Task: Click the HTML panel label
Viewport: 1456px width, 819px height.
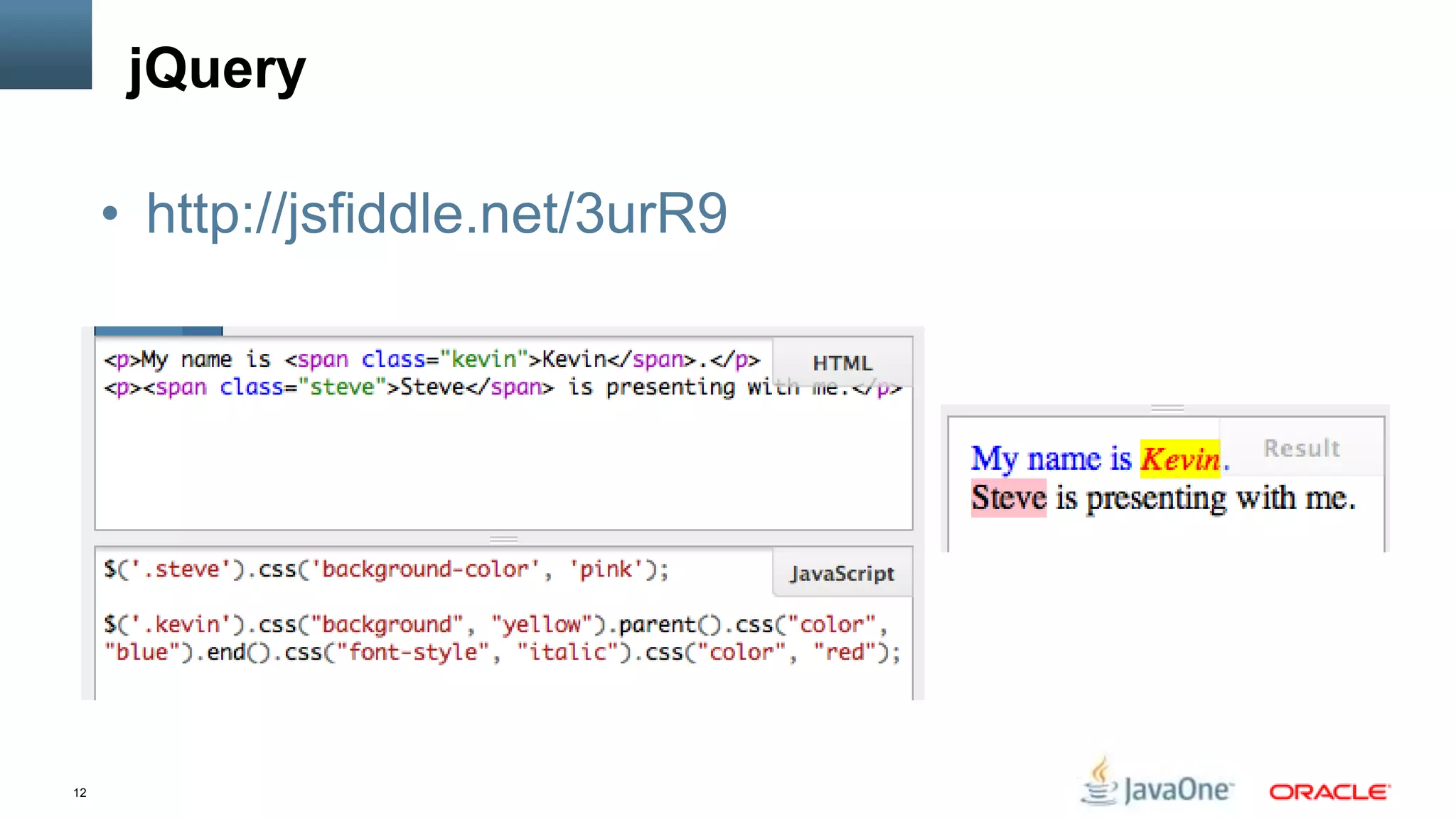Action: point(842,363)
